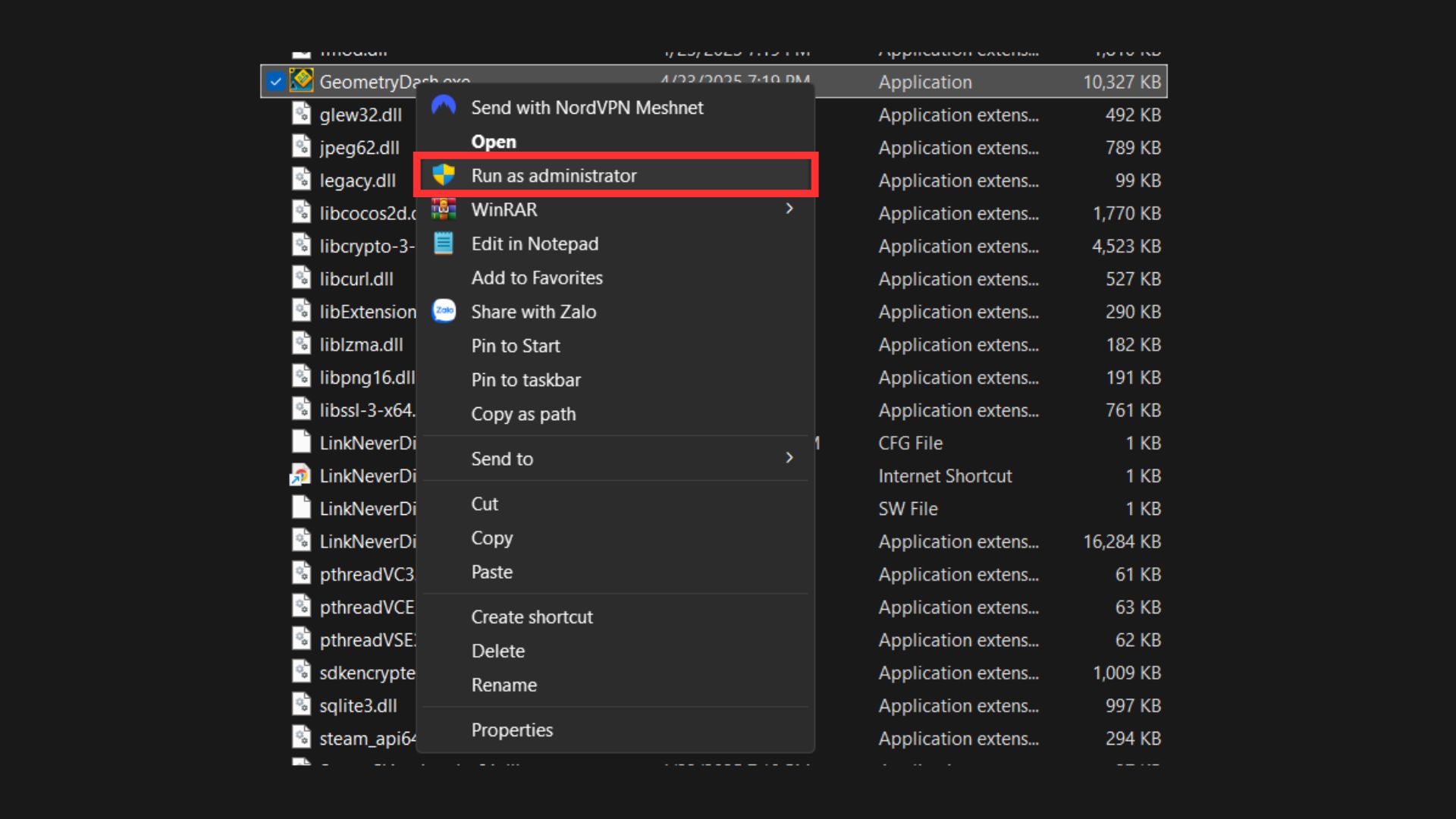Select the liblzma.dll file name
Image resolution: width=1456 pixels, height=819 pixels.
361,344
